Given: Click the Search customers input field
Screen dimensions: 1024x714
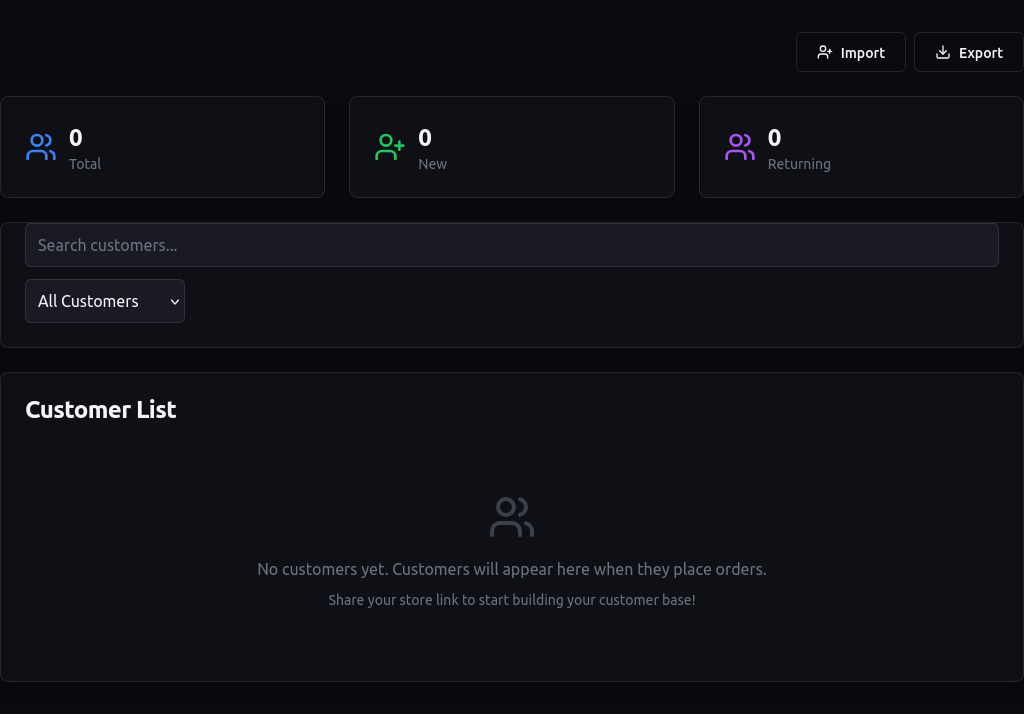Looking at the screenshot, I should [x=512, y=245].
